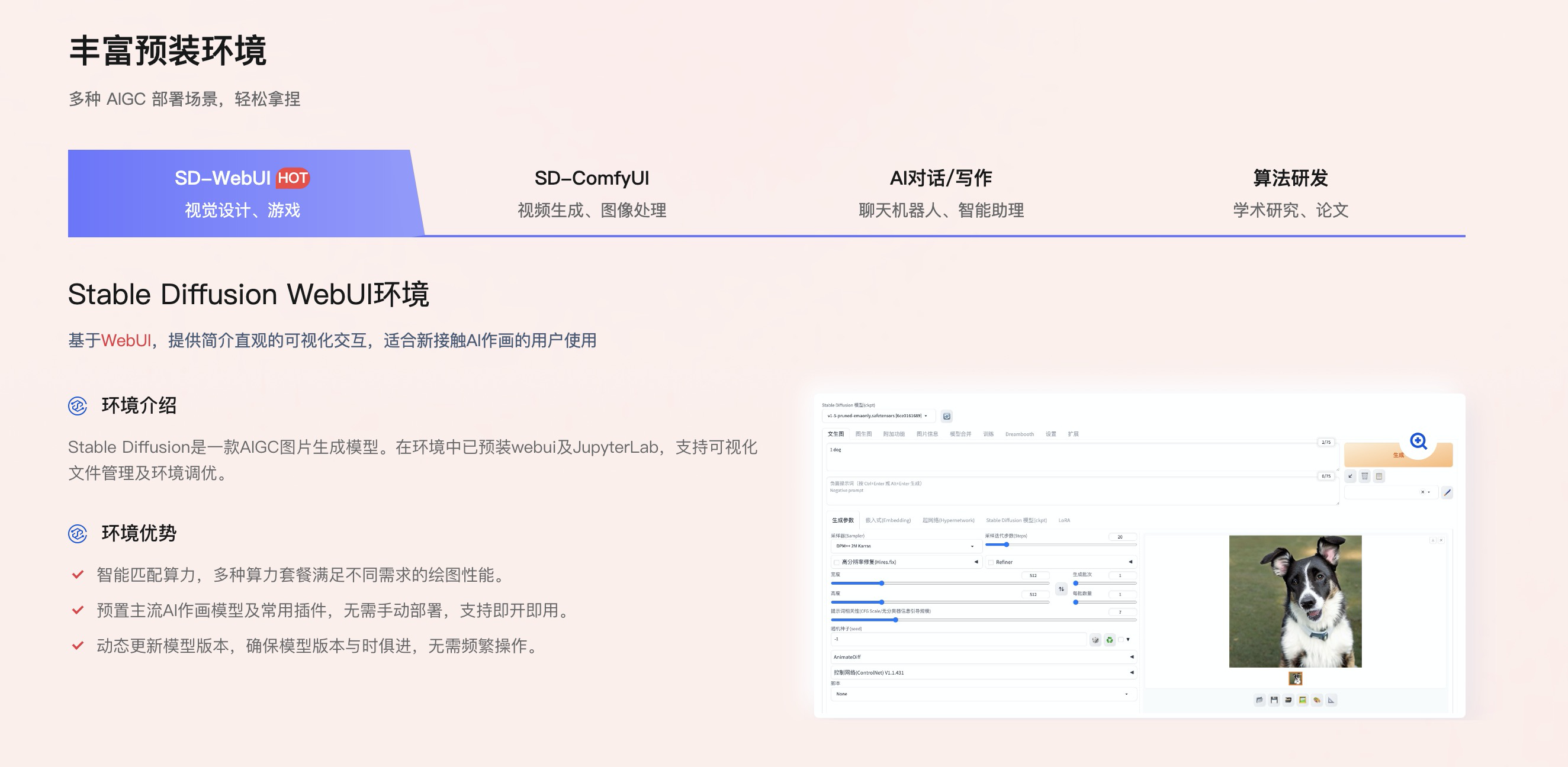Click the green recycle reuse seed icon
This screenshot has width=1568, height=767.
(1110, 639)
